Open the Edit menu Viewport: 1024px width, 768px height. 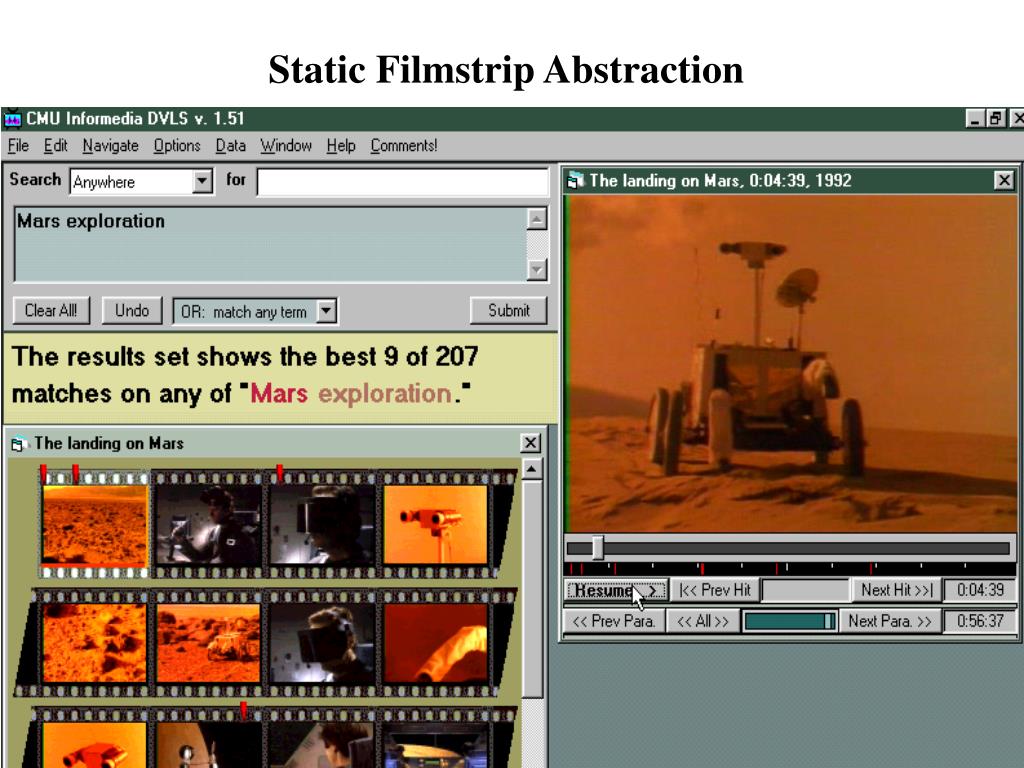point(56,146)
